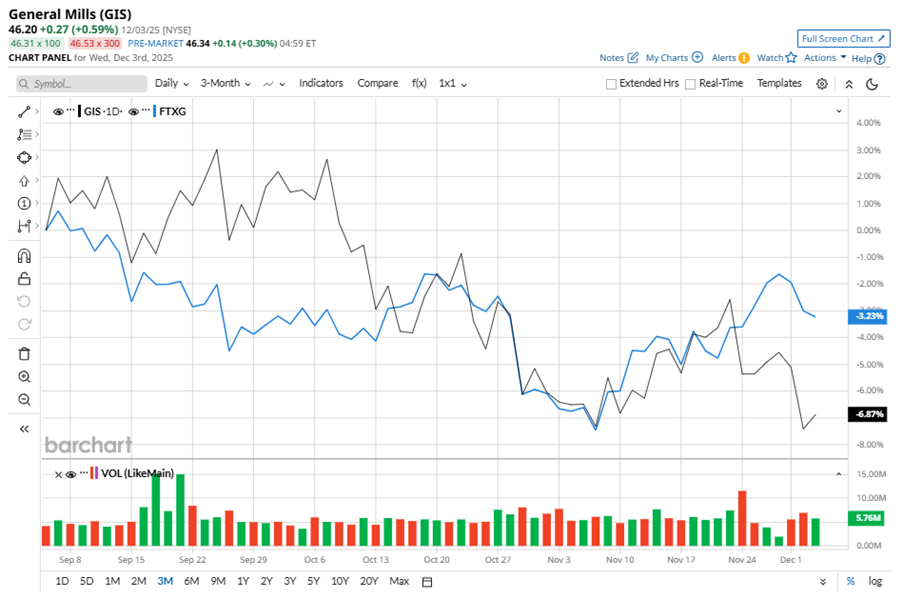Collapse the header with double up arrows
Viewport: 902px width, 599px height.
(849, 84)
